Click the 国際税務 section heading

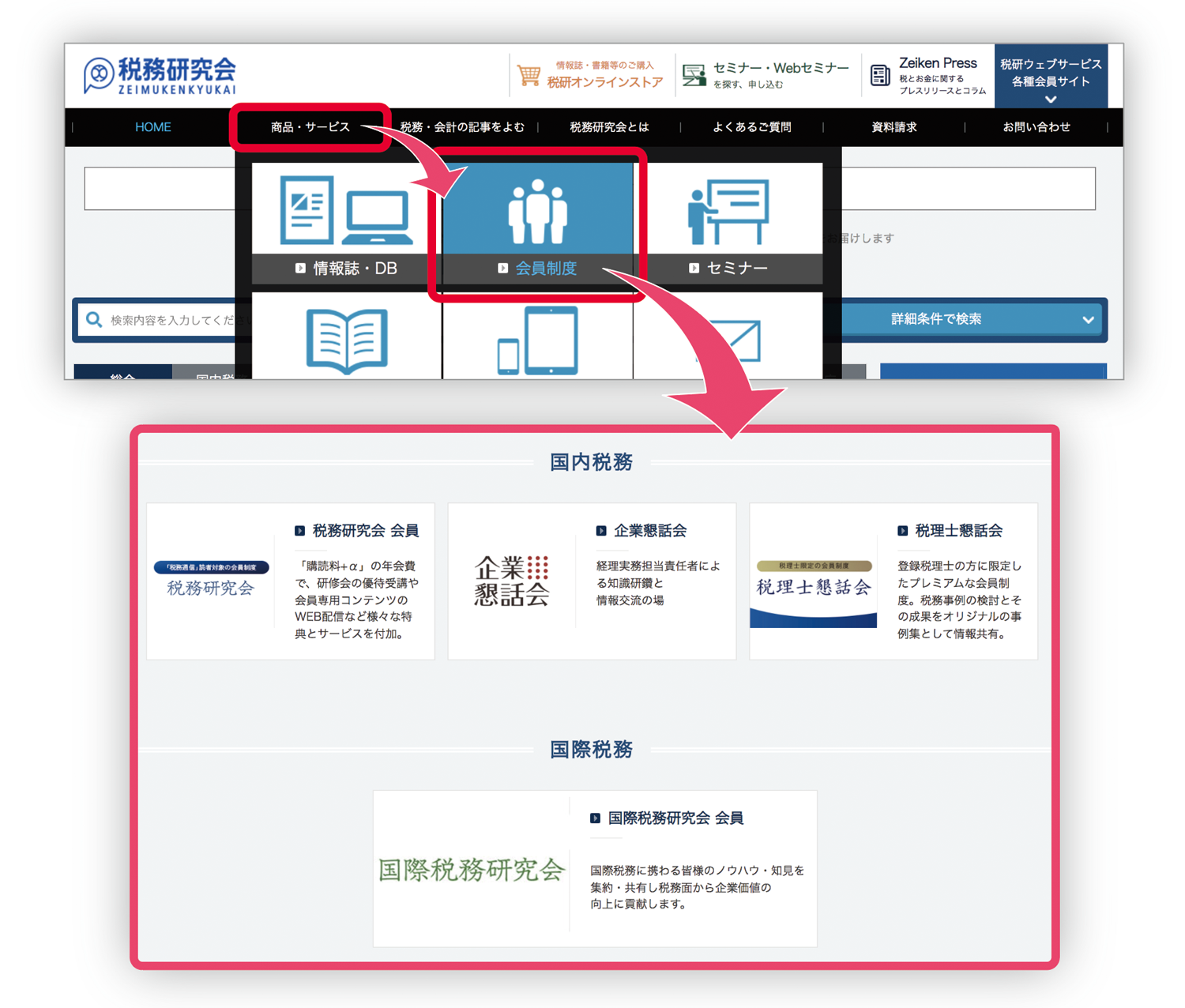[591, 750]
